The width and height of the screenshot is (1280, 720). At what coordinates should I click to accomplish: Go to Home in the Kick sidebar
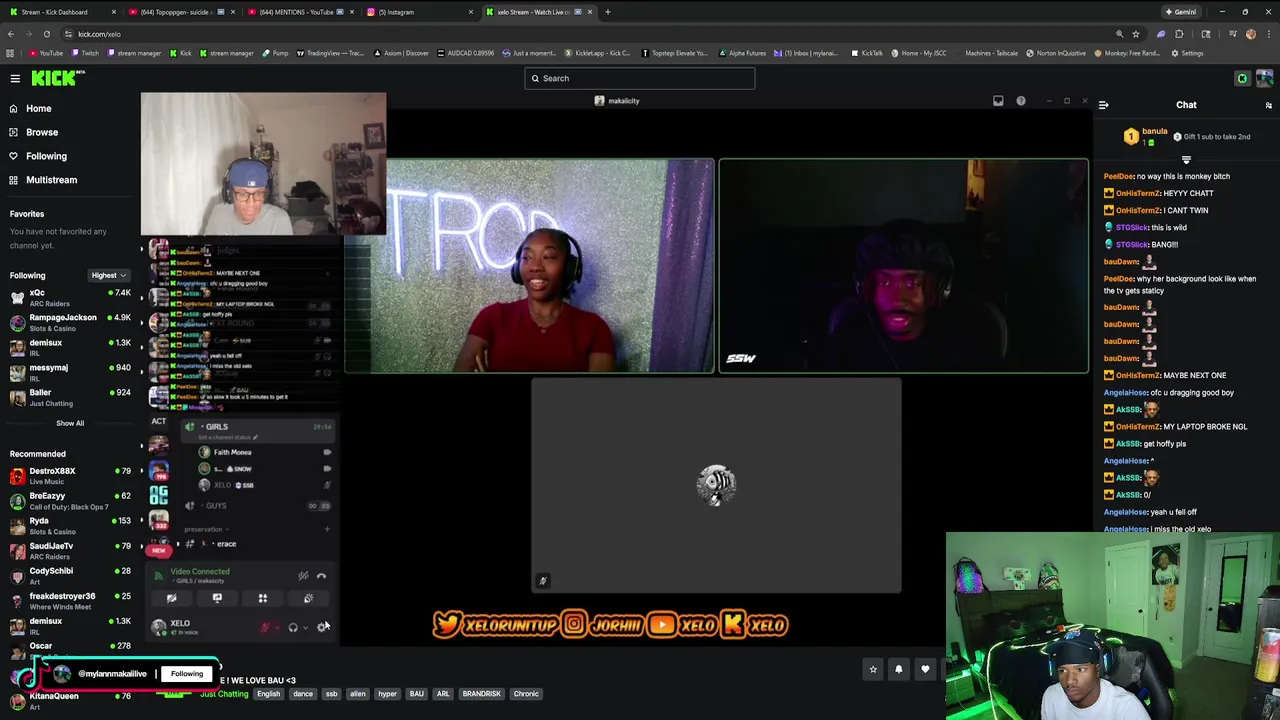point(38,108)
